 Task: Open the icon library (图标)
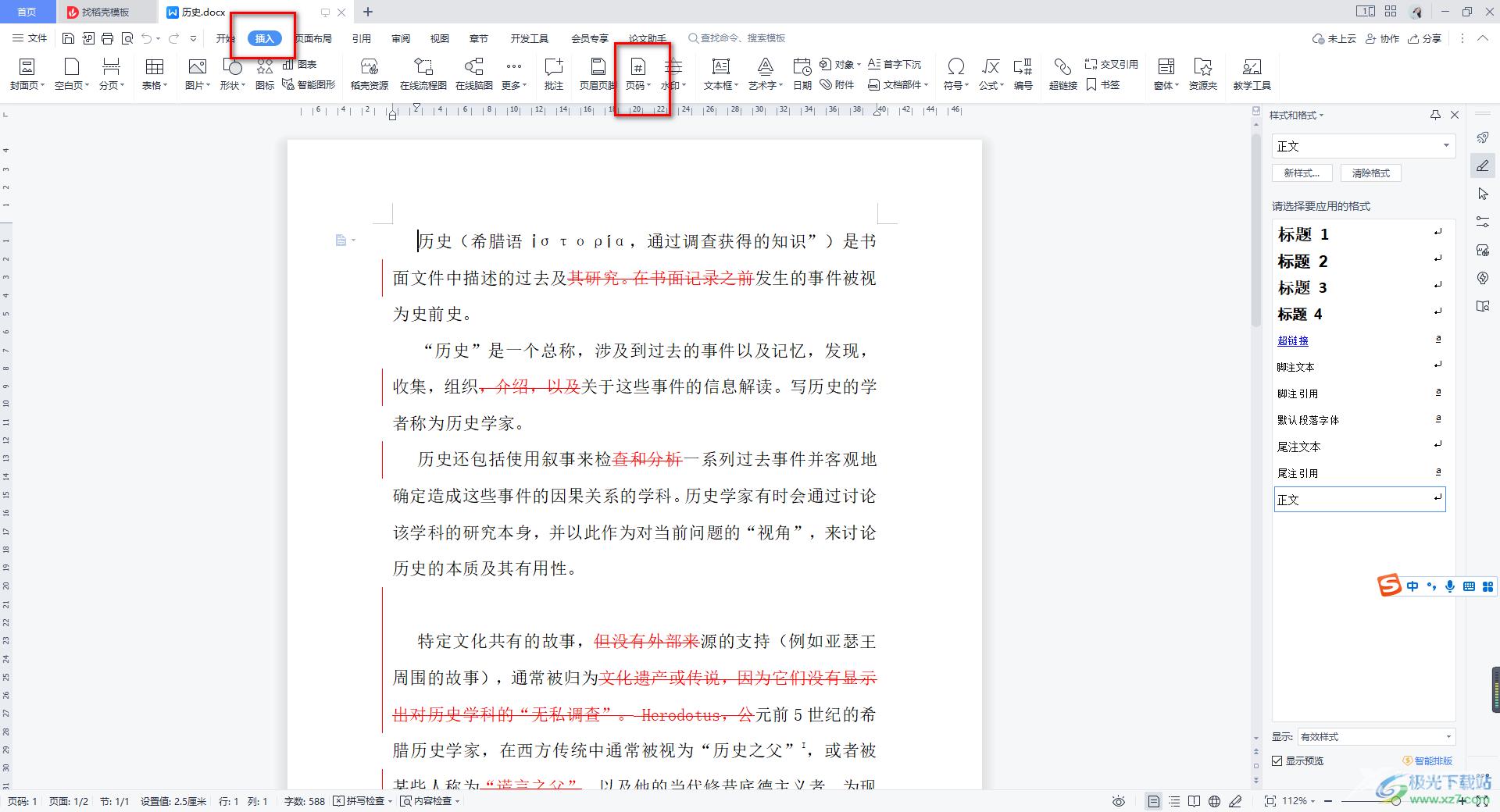tap(265, 74)
